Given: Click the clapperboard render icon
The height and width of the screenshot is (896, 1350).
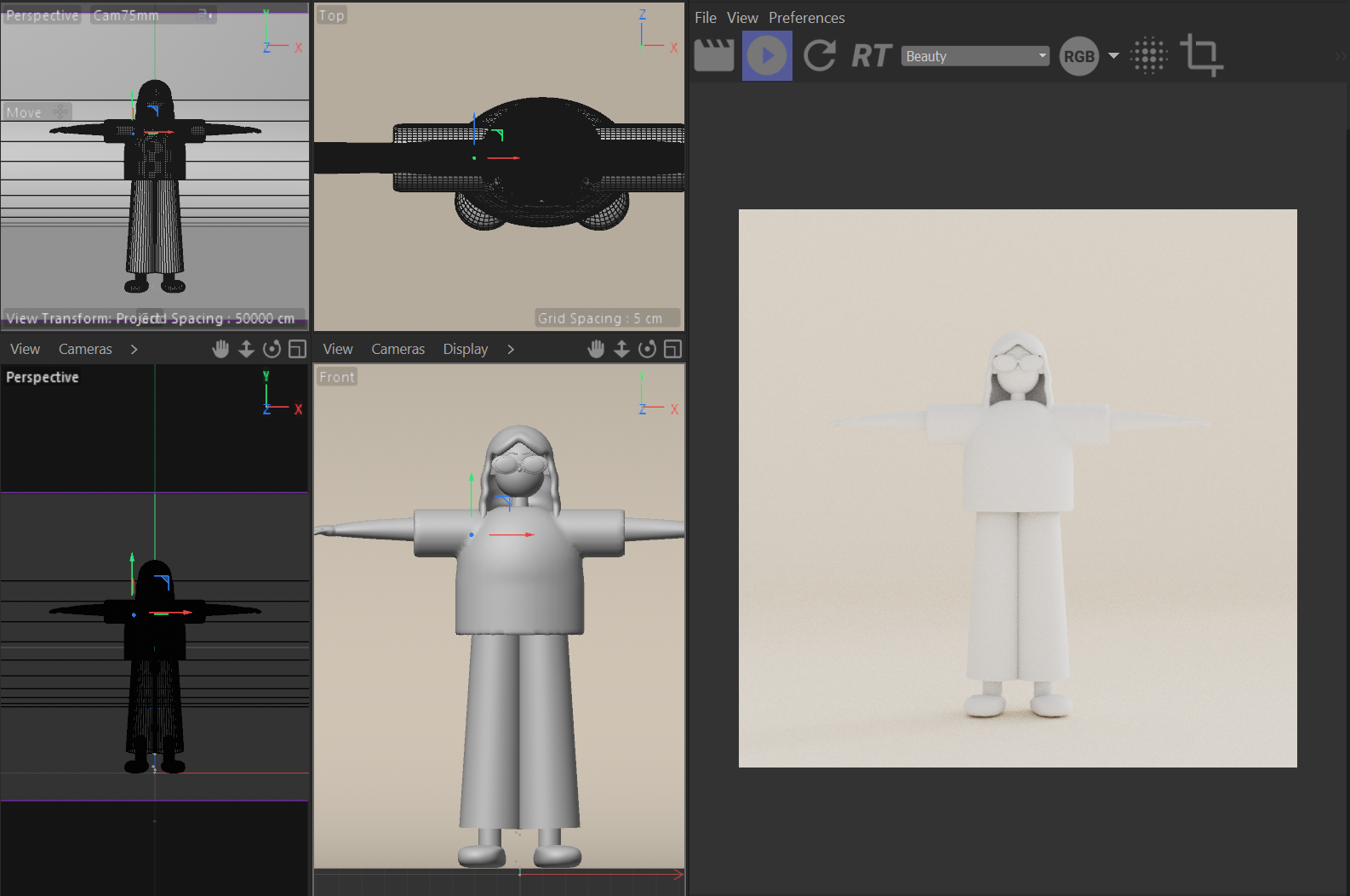Looking at the screenshot, I should click(714, 56).
